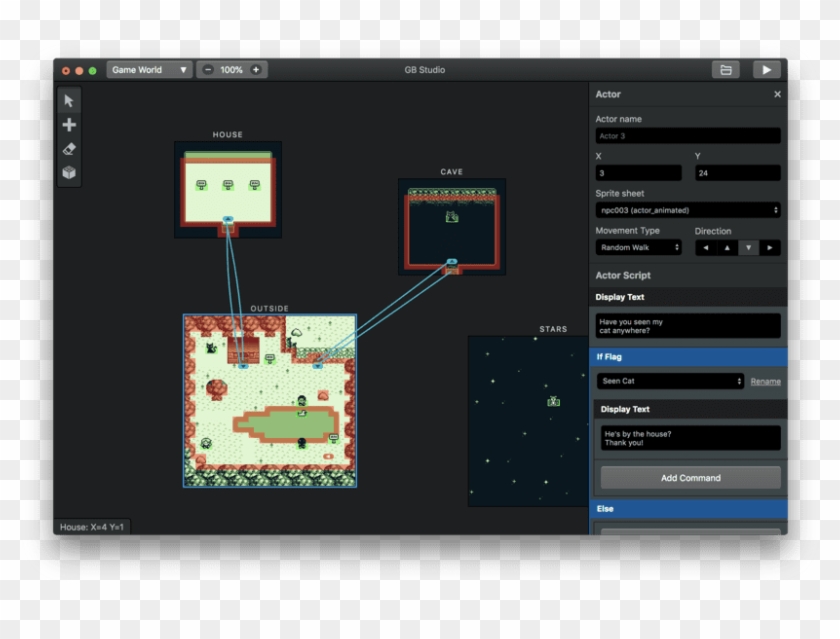Open the Game World dropdown
Screen dimensions: 840x639
pyautogui.click(x=149, y=70)
